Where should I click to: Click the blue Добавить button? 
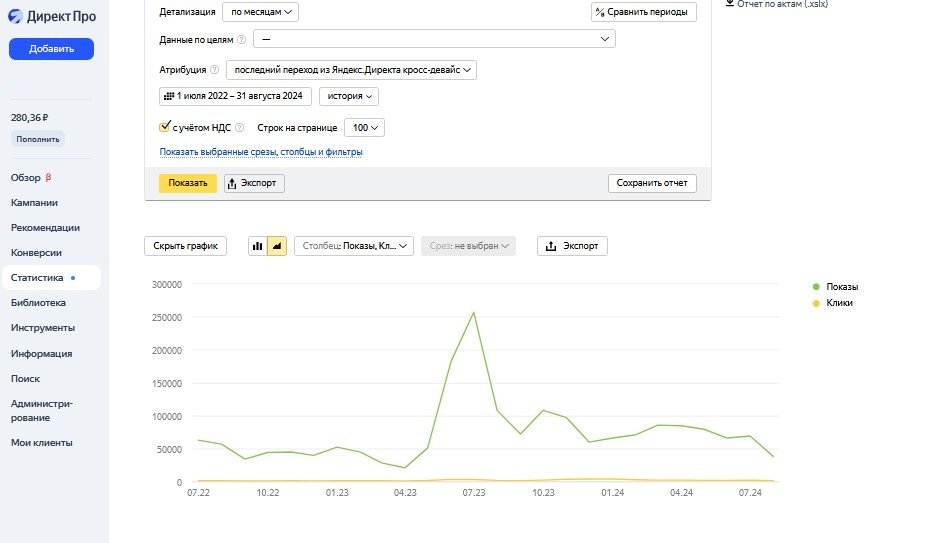click(51, 49)
